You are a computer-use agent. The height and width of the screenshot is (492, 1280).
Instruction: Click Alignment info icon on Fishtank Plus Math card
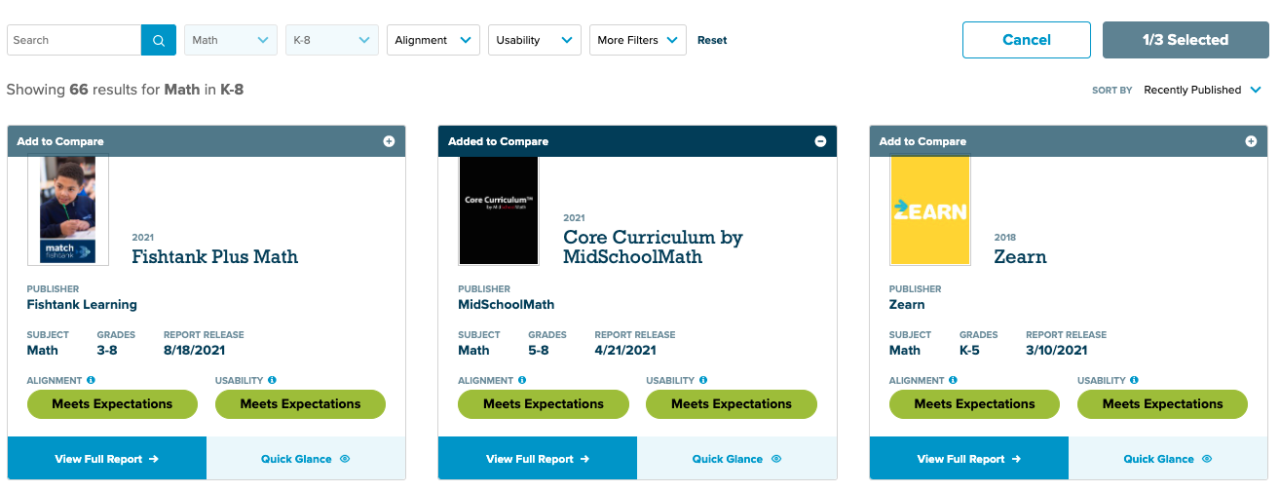click(91, 380)
